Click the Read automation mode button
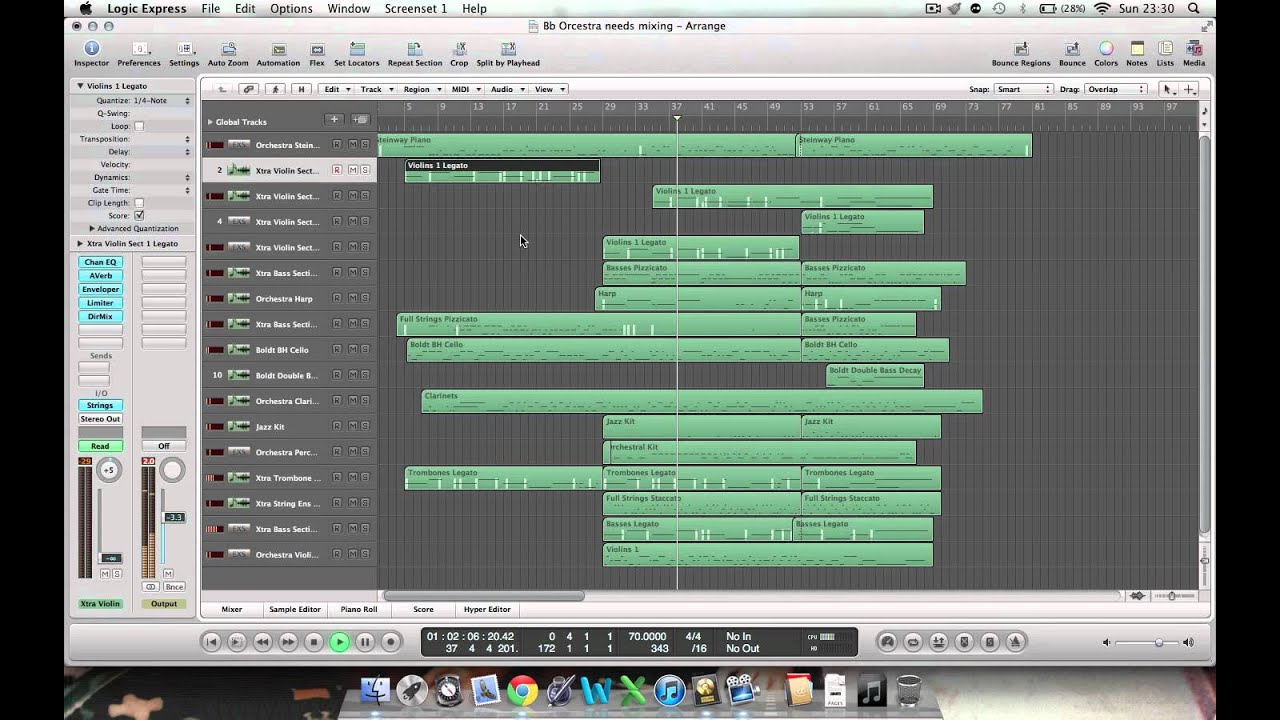Viewport: 1280px width, 720px height. coord(100,446)
